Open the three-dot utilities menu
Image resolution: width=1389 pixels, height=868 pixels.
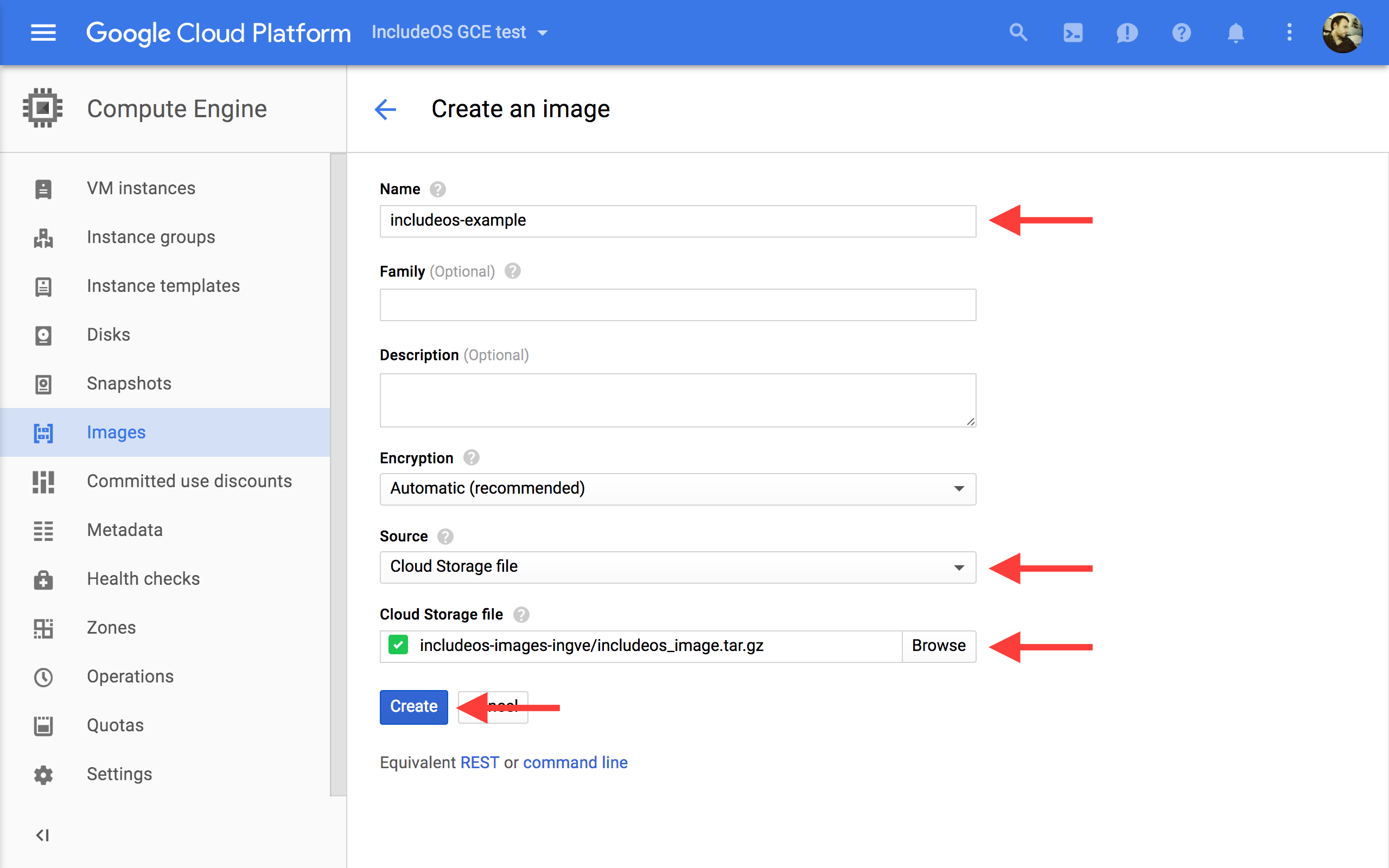pyautogui.click(x=1289, y=32)
